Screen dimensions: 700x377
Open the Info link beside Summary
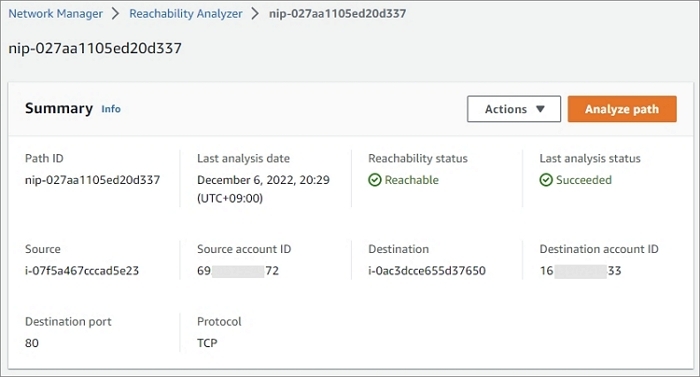111,109
